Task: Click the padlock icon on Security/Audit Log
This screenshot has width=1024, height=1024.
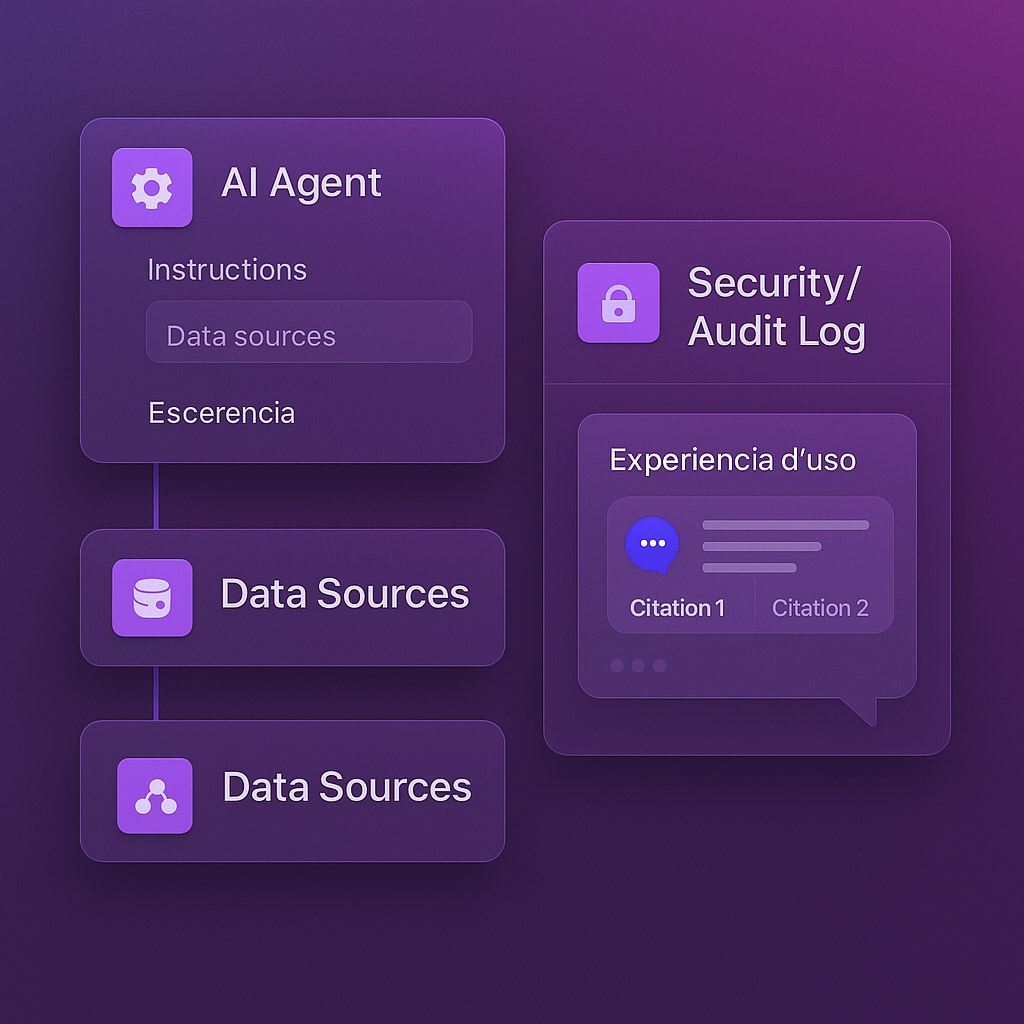Action: pyautogui.click(x=618, y=303)
